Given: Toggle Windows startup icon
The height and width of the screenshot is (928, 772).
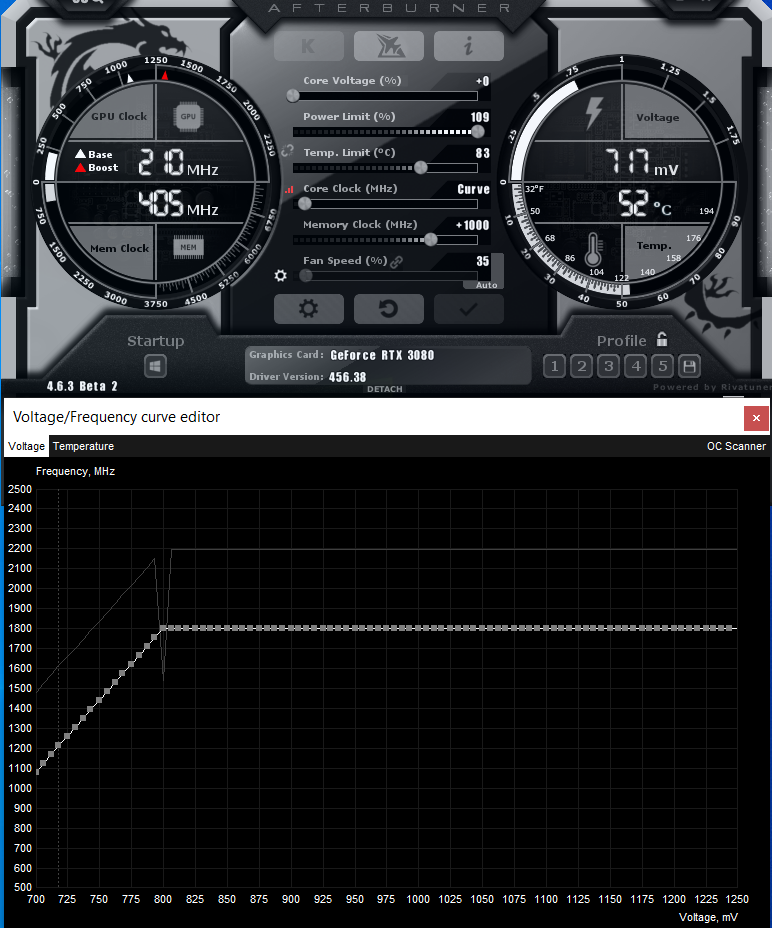Looking at the screenshot, I should tap(155, 366).
